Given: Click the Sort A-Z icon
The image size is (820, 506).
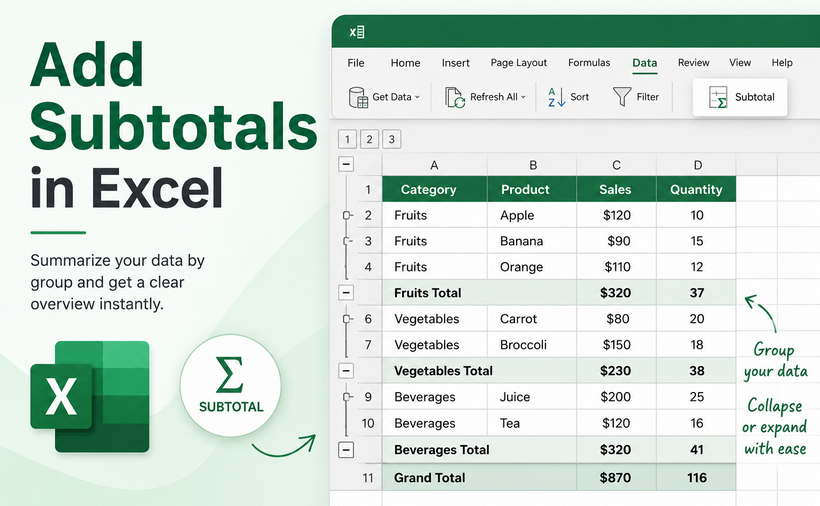Looking at the screenshot, I should [556, 97].
